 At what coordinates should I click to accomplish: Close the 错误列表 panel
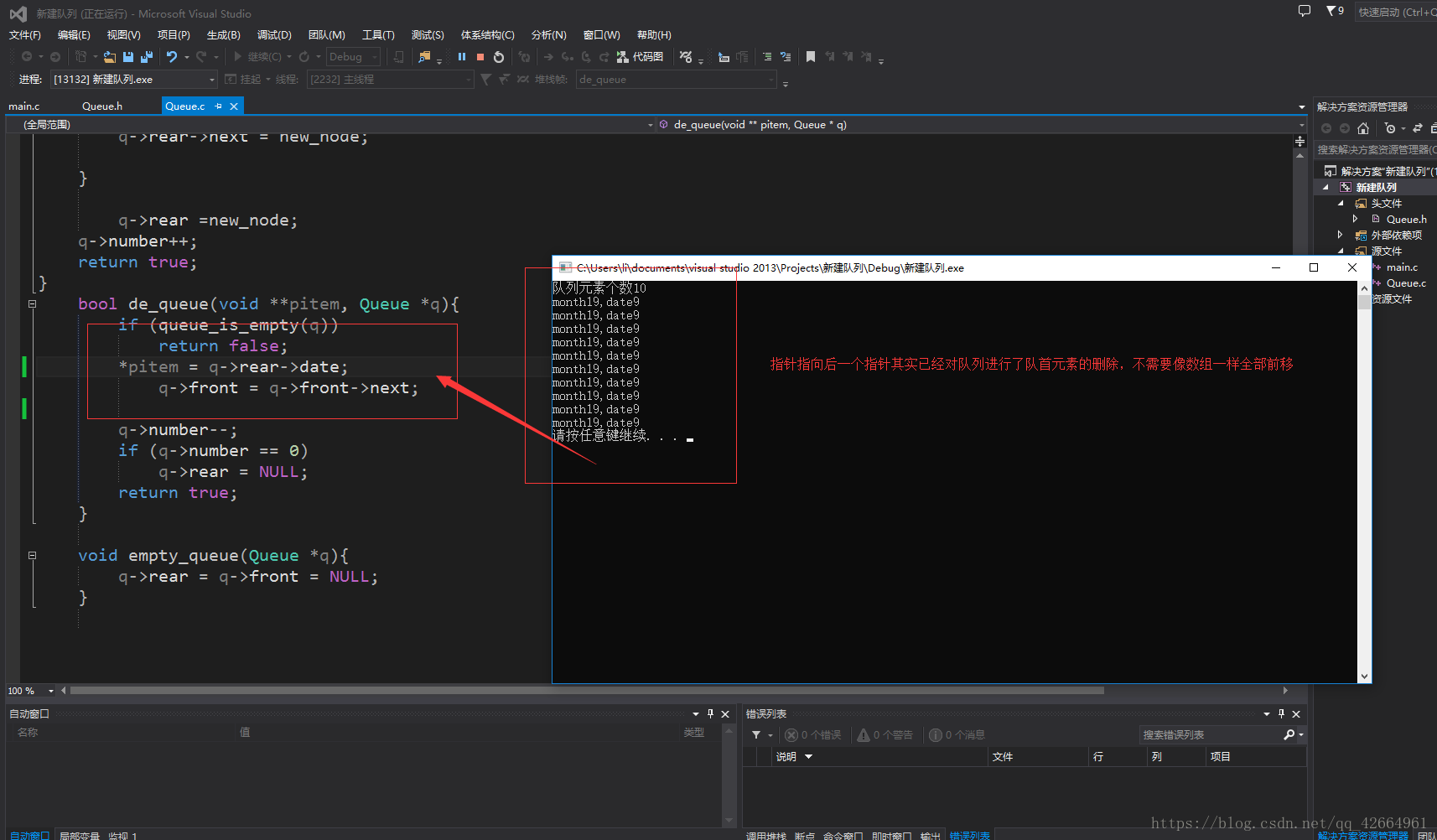[x=1296, y=714]
